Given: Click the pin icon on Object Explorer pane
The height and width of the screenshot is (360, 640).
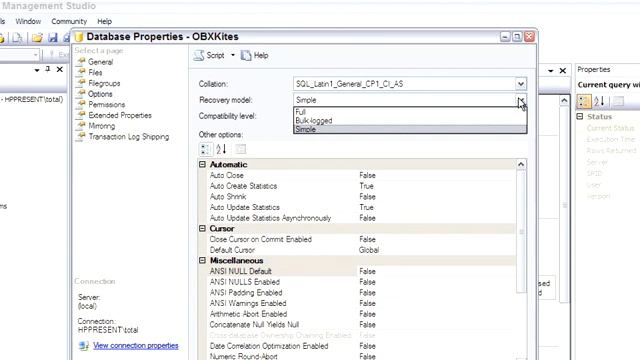Looking at the screenshot, I should point(48,69).
